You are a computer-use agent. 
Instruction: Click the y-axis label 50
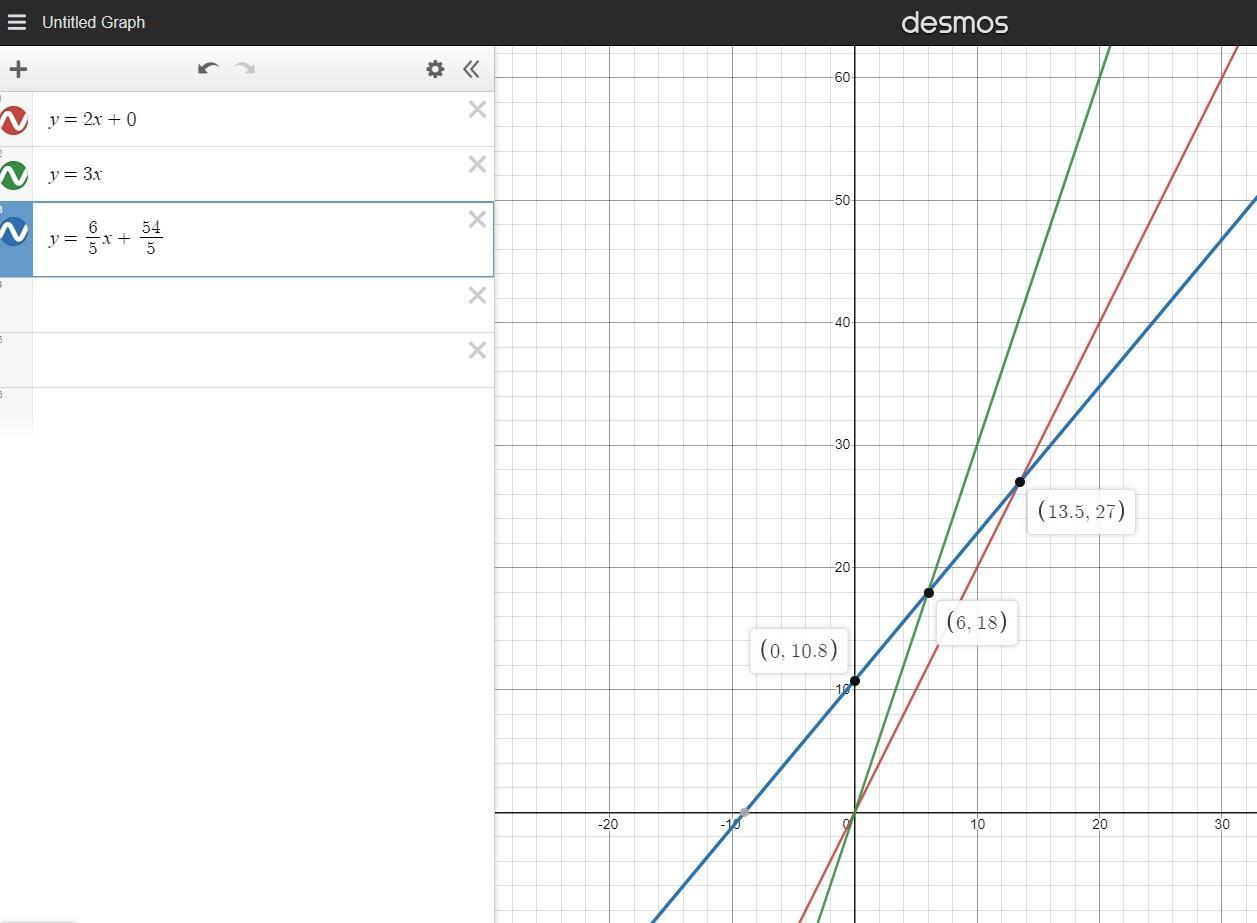click(842, 200)
